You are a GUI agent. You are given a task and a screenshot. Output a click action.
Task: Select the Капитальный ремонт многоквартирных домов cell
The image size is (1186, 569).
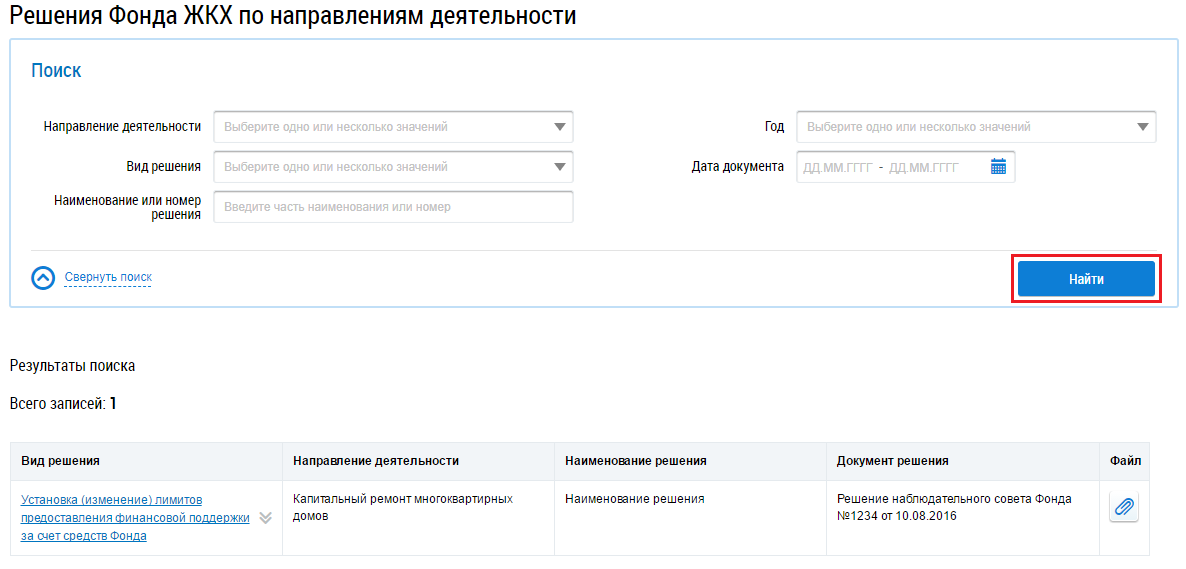click(403, 507)
